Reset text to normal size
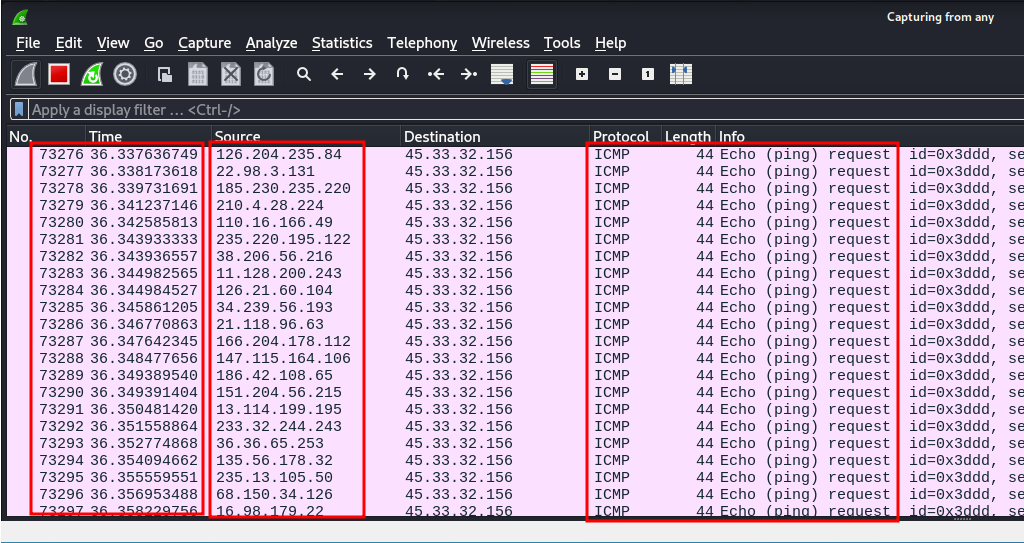 point(647,74)
